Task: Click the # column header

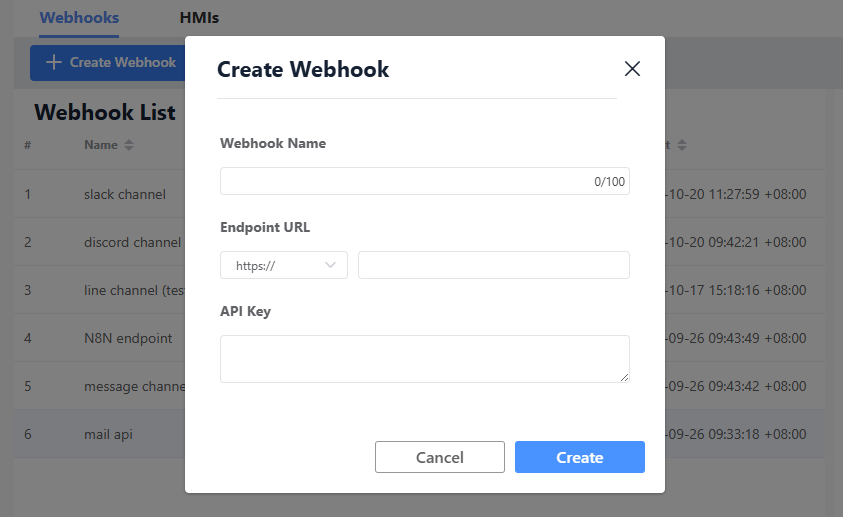Action: (28, 146)
